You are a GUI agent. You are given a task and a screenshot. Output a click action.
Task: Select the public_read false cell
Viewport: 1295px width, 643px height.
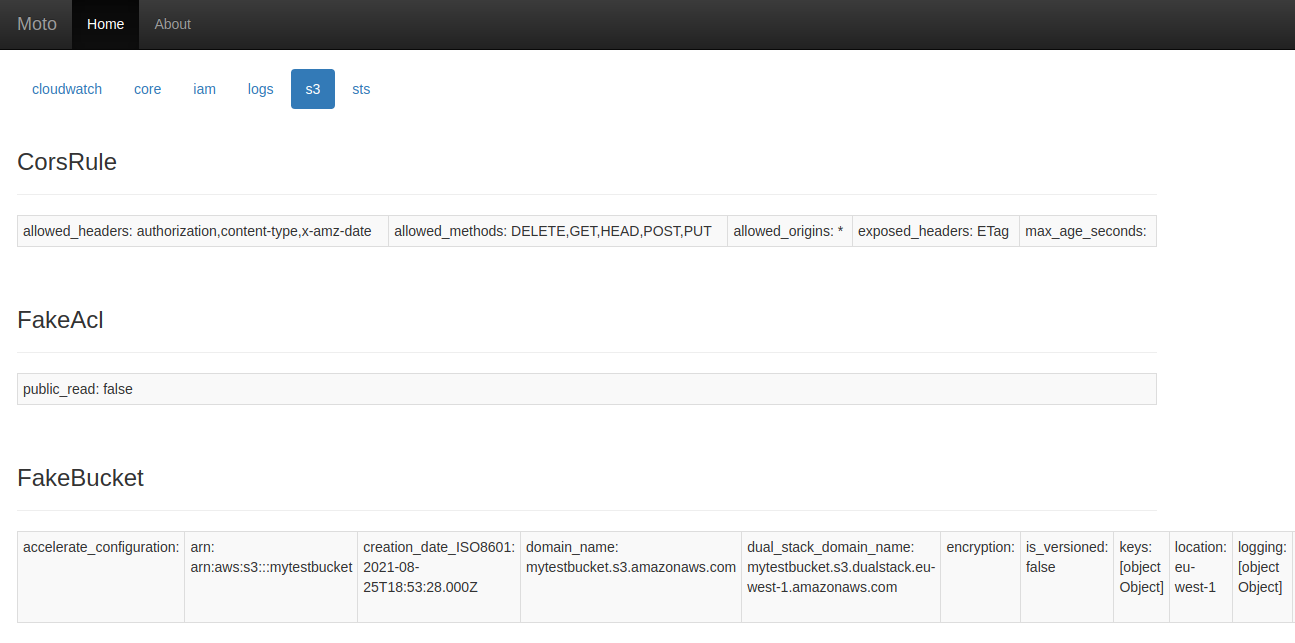pyautogui.click(x=77, y=389)
